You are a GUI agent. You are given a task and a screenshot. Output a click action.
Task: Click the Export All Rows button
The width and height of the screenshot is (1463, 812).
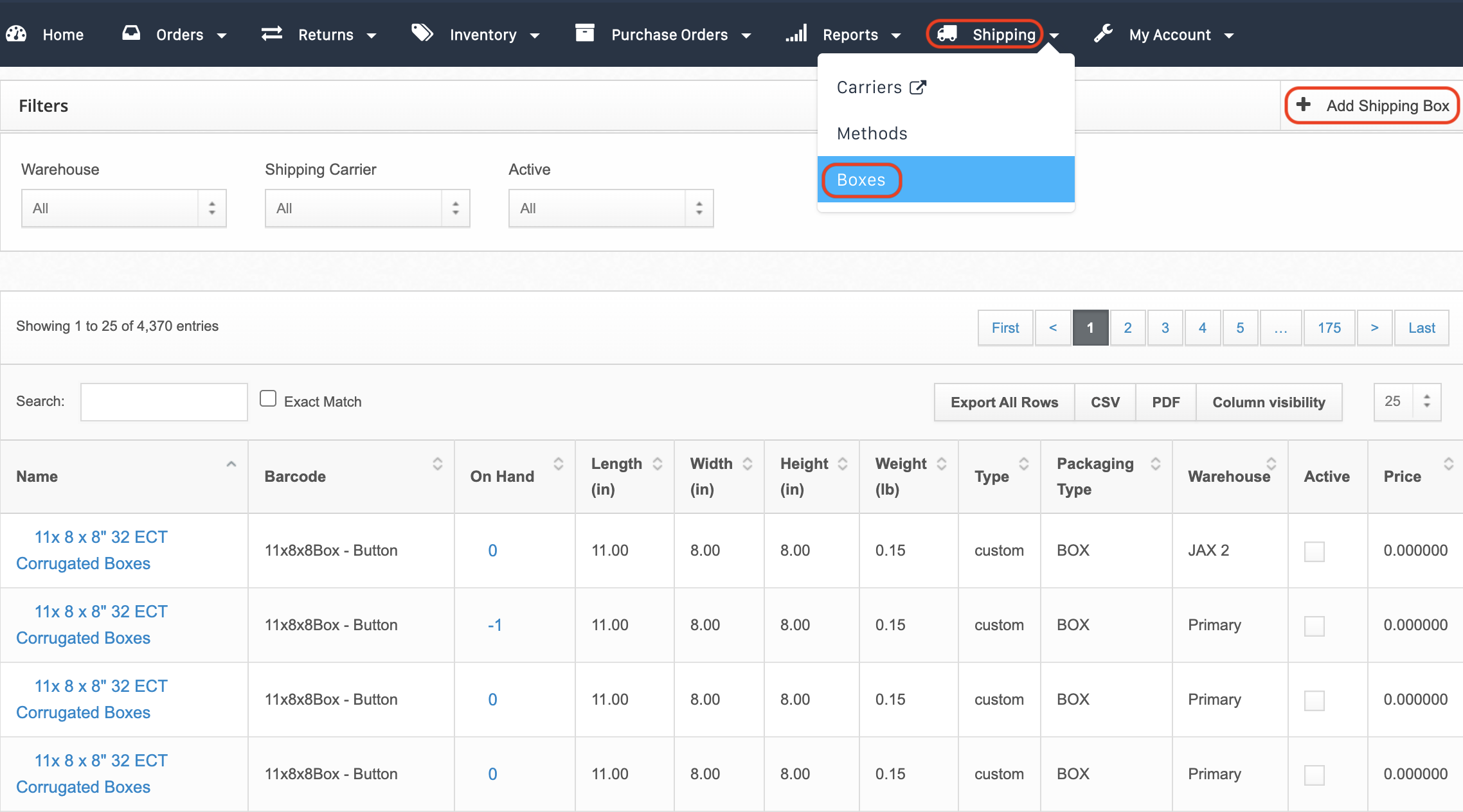(1004, 402)
